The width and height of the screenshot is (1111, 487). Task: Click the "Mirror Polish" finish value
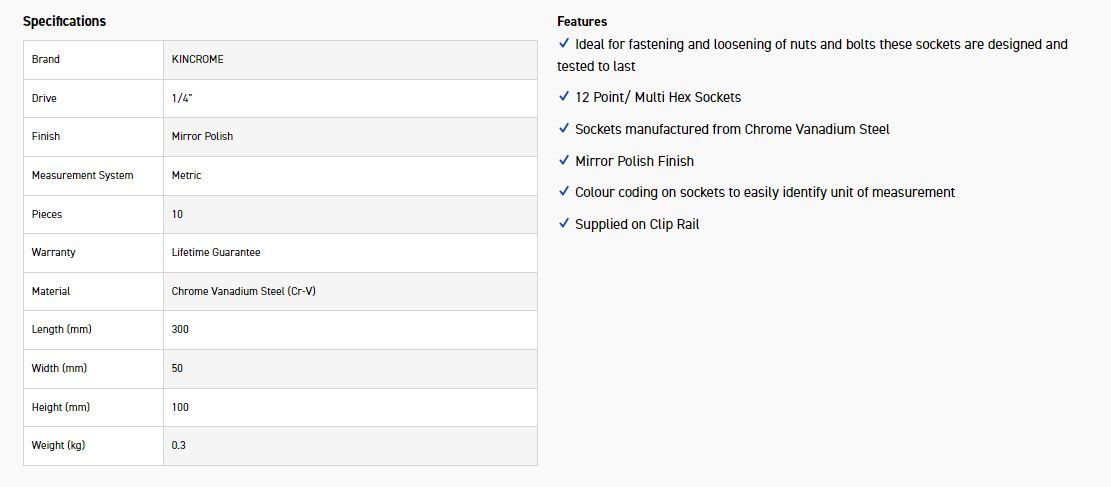coord(202,136)
